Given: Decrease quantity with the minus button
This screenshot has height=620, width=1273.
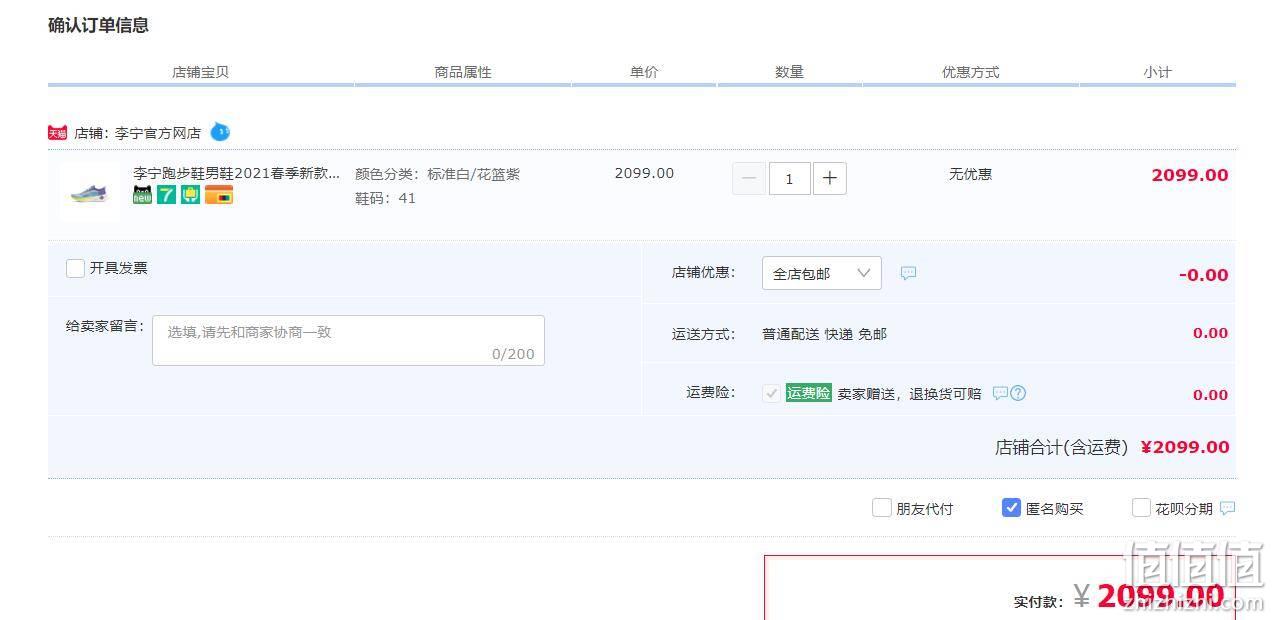Looking at the screenshot, I should [x=749, y=179].
